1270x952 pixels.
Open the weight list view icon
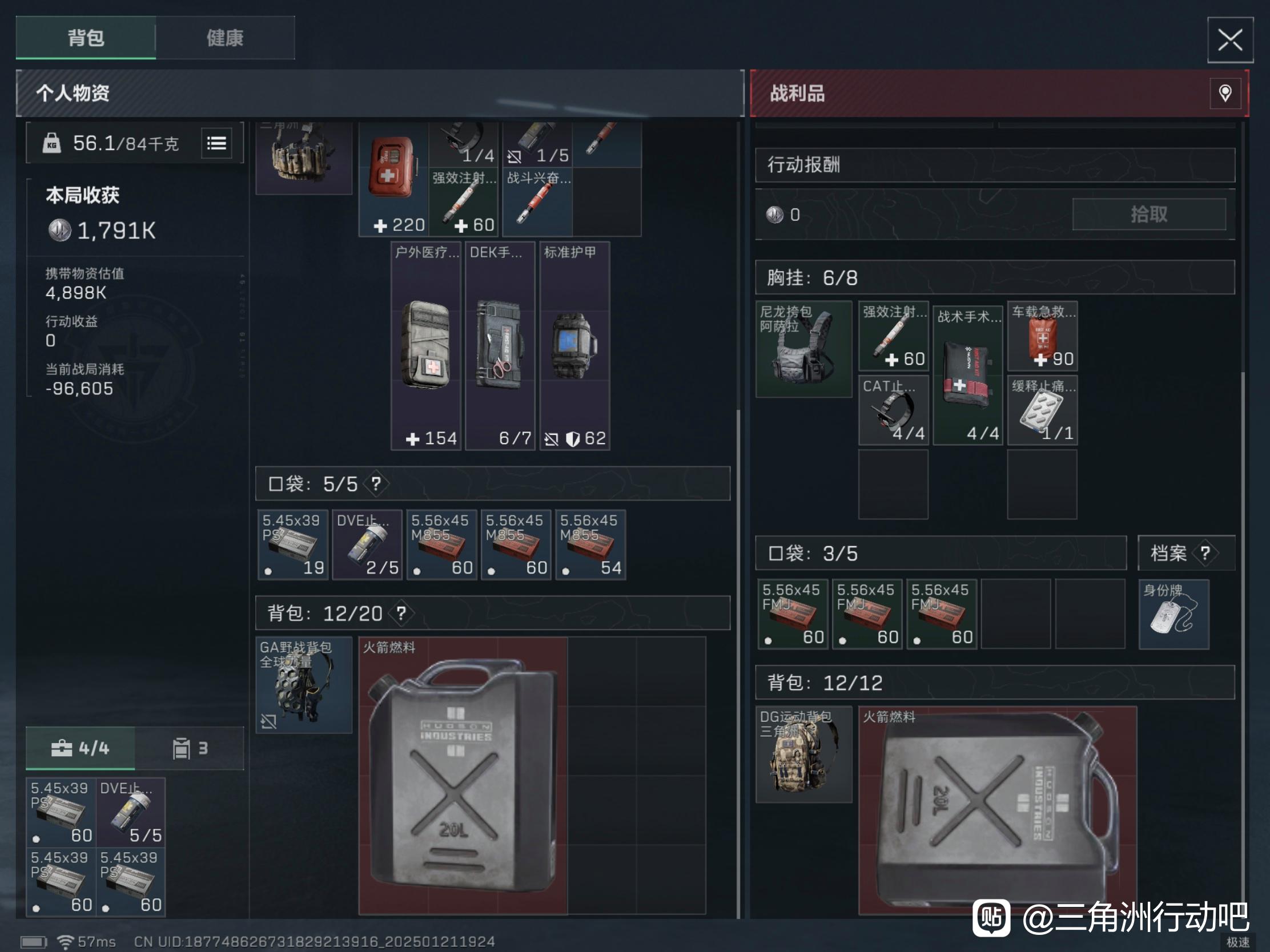(x=216, y=143)
